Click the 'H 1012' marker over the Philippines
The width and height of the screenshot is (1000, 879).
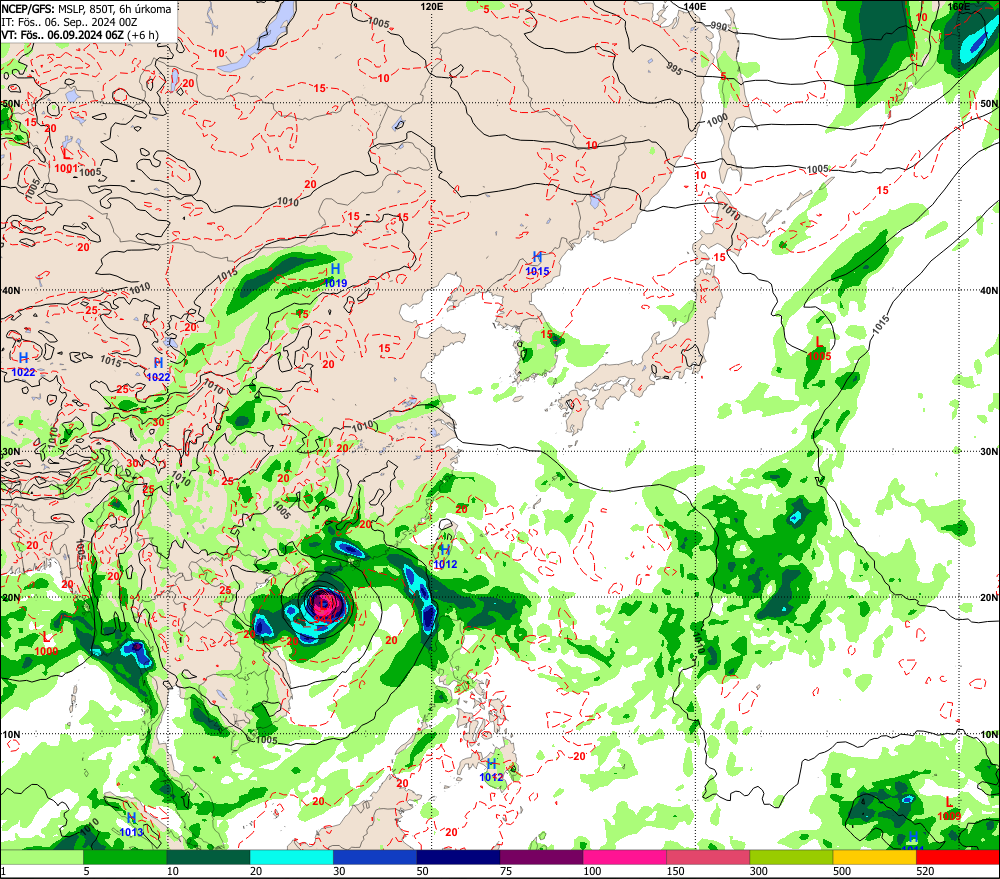(491, 770)
